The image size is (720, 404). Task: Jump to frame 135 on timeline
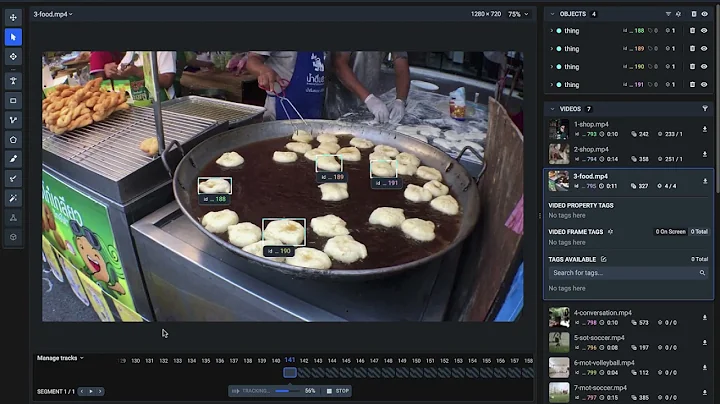pos(206,361)
